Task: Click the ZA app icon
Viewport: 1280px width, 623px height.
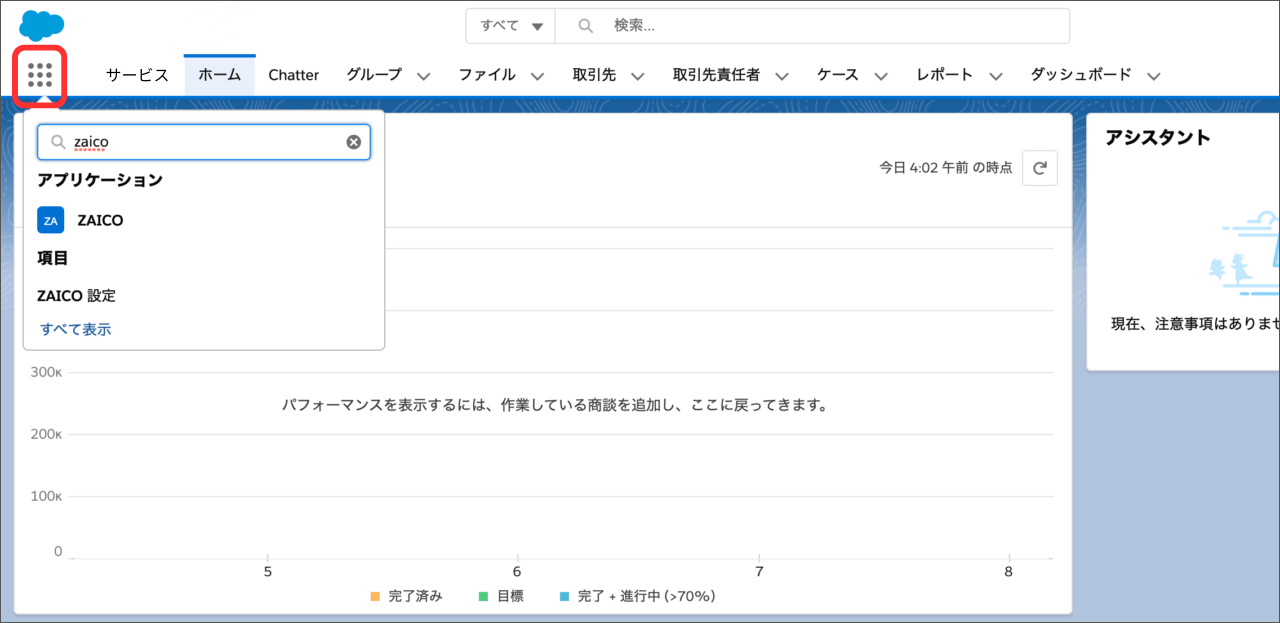Action: (x=50, y=220)
